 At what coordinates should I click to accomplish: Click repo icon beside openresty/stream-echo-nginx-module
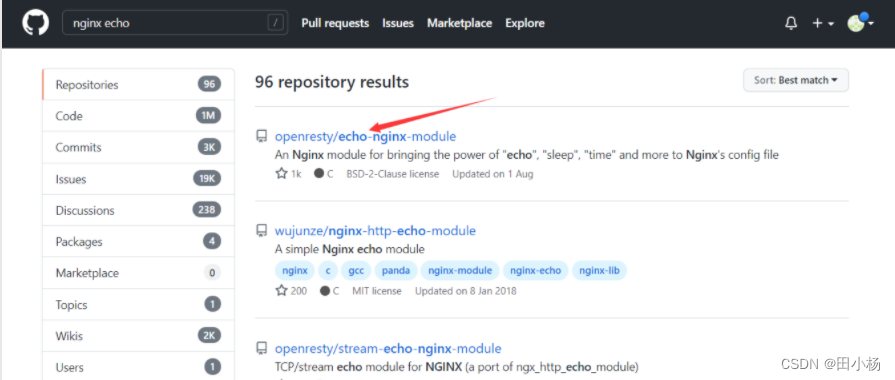(261, 348)
